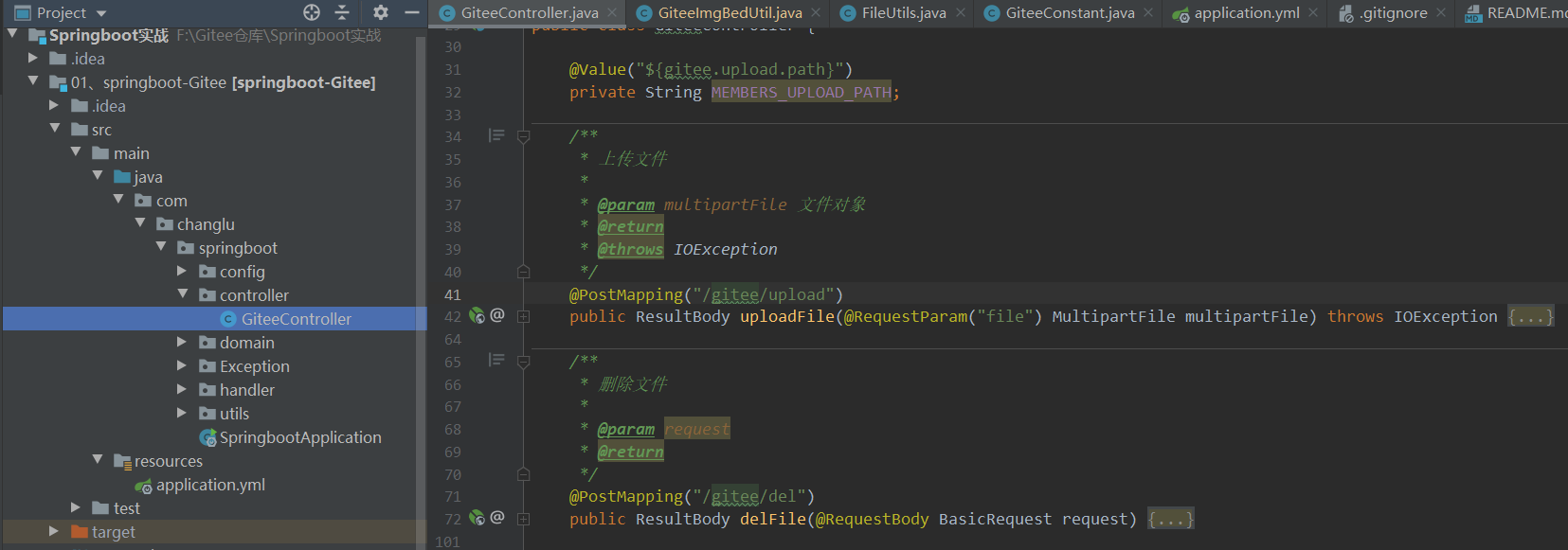
Task: Select the springboot package folder
Action: click(238, 248)
